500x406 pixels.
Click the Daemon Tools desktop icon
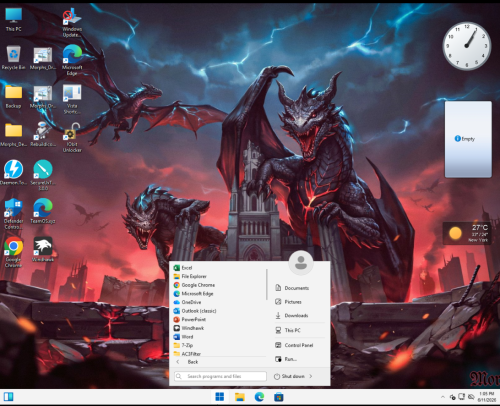coord(14,173)
